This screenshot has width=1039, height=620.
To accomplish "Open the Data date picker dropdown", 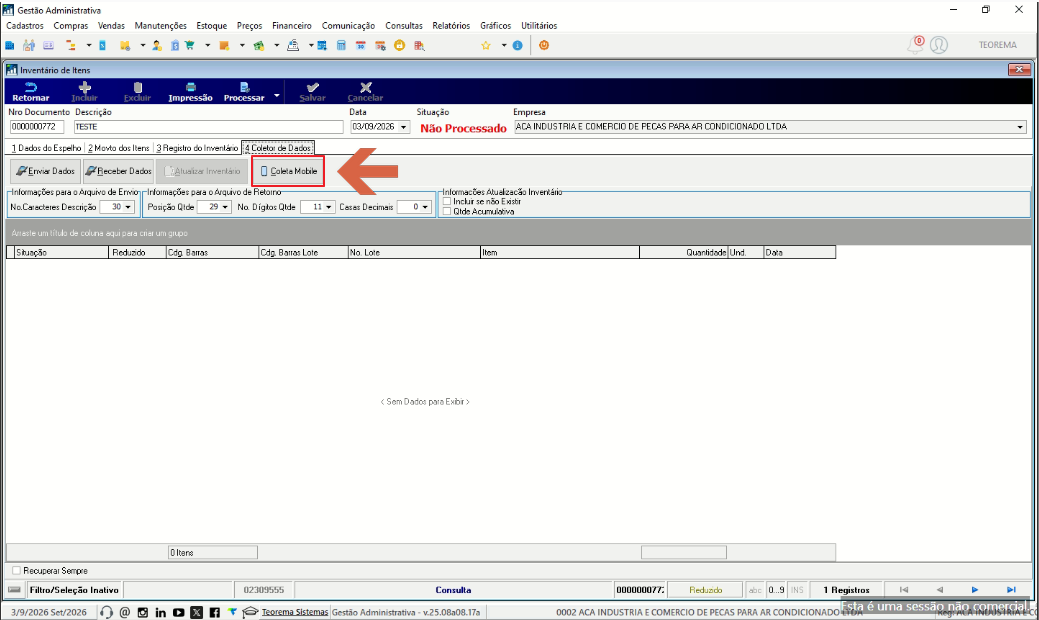I will pos(403,127).
